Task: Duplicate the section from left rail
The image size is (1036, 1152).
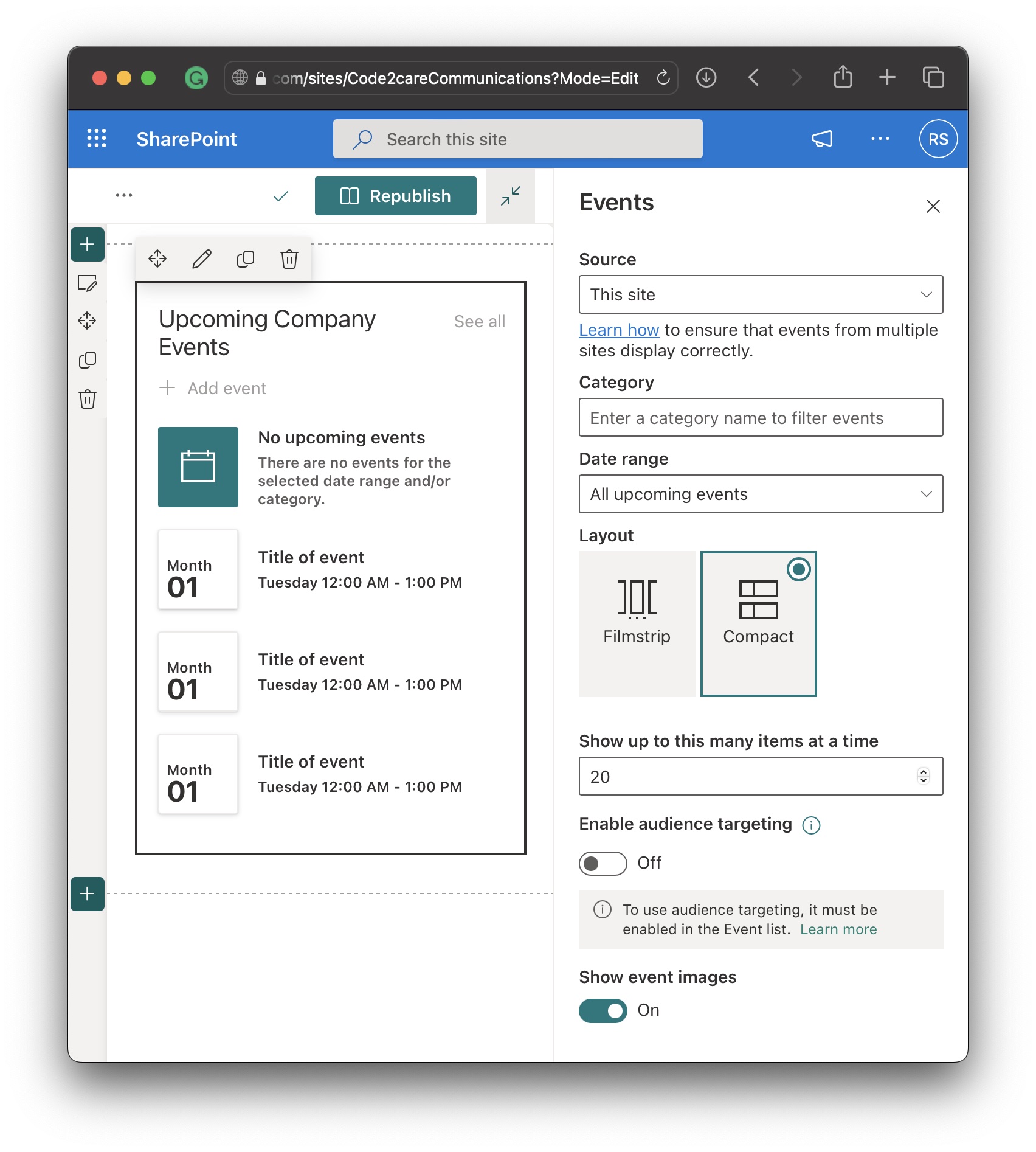Action: pyautogui.click(x=88, y=360)
